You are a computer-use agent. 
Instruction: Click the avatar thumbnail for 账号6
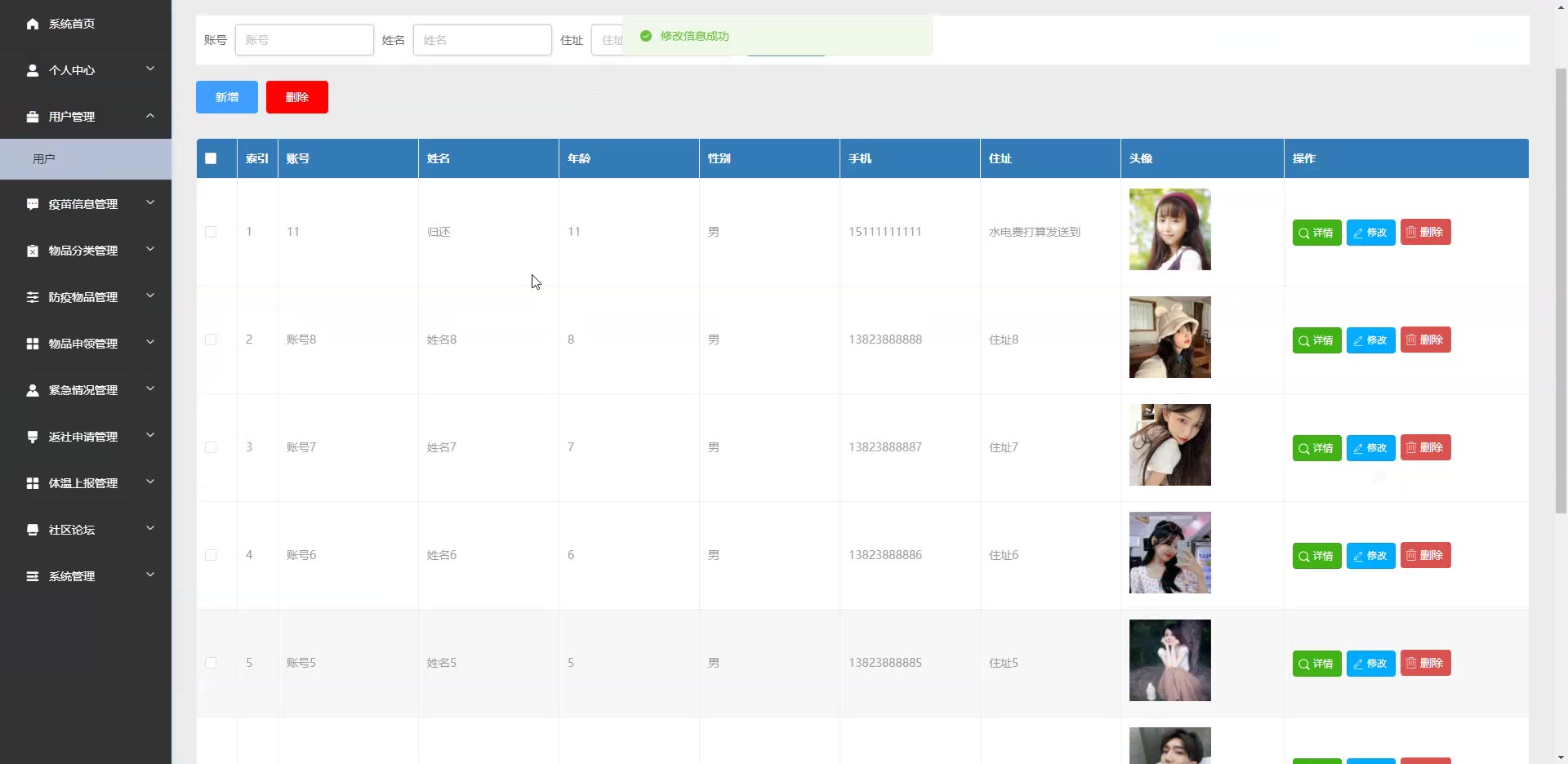coord(1170,553)
